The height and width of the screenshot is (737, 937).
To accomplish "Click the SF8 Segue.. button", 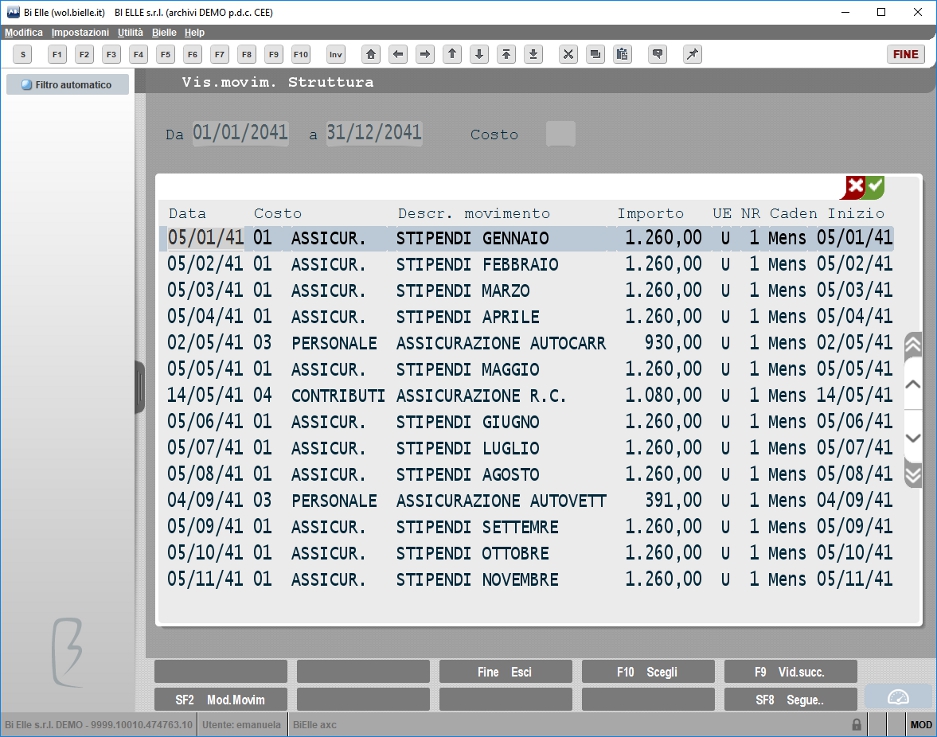I will tap(791, 699).
